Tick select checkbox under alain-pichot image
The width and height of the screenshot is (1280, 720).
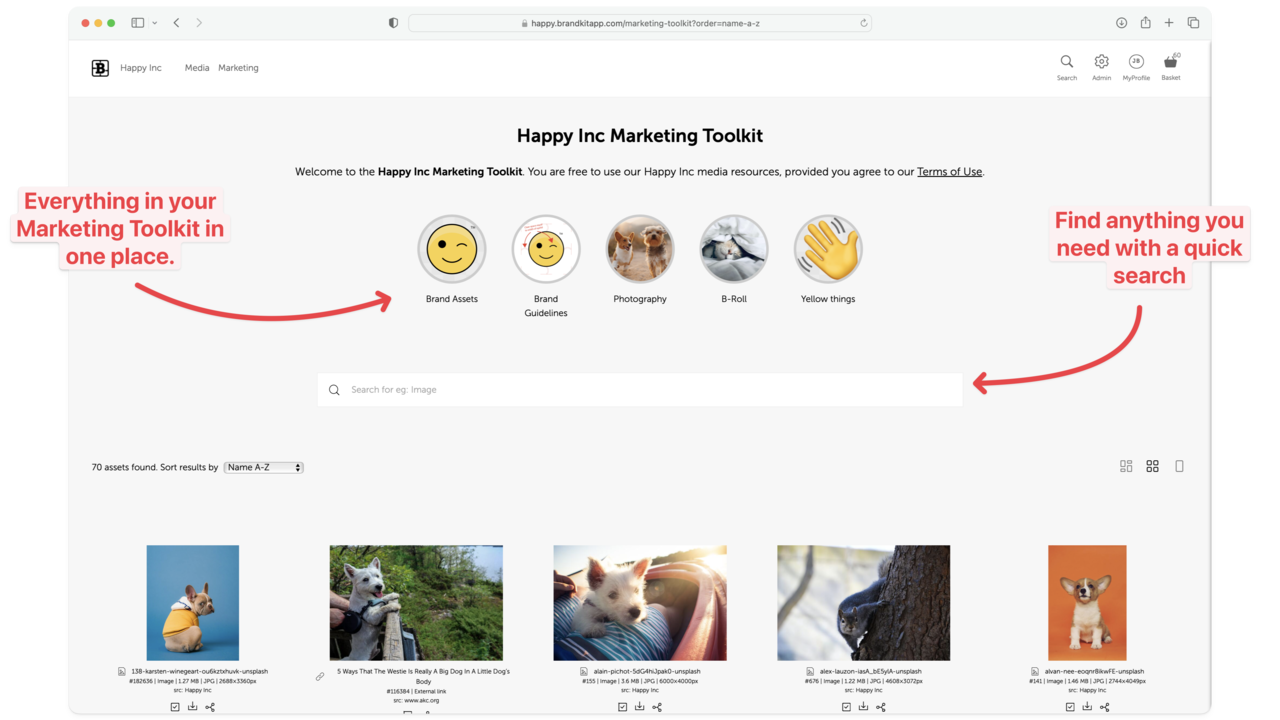622,707
